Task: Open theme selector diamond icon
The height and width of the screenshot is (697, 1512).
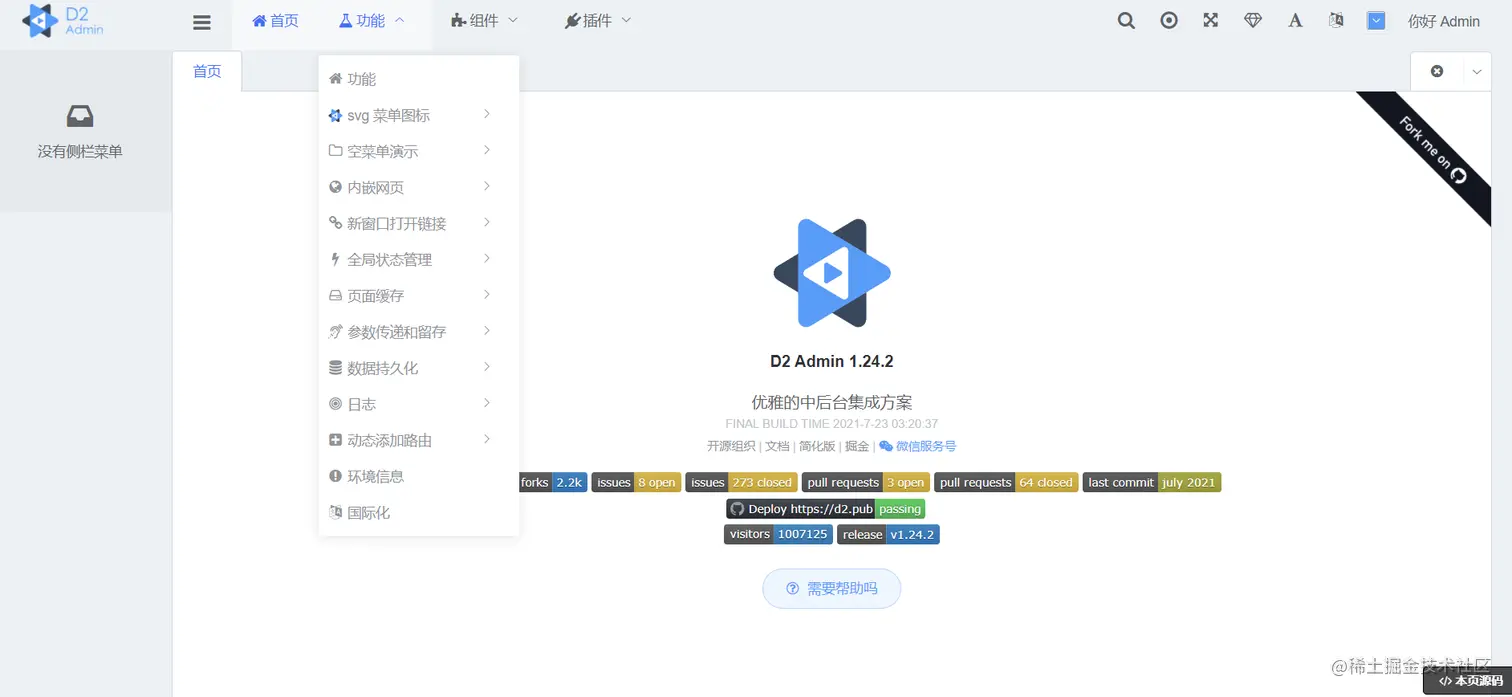Action: [x=1253, y=20]
